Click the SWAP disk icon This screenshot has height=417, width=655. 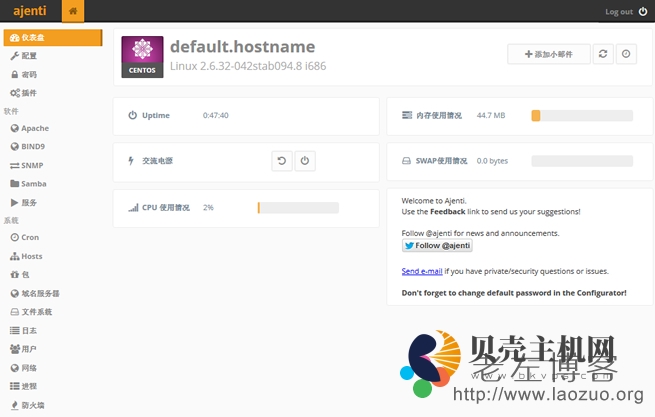click(406, 161)
